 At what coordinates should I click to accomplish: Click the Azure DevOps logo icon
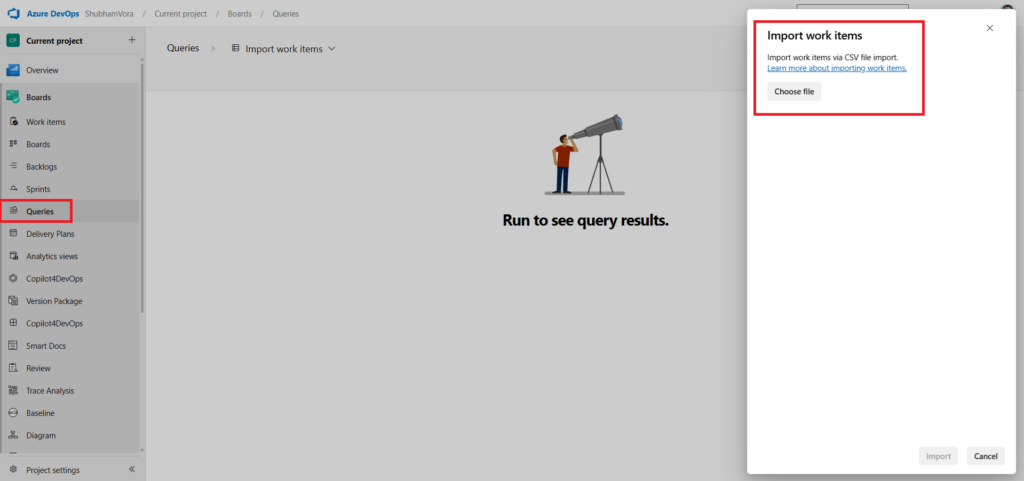point(14,13)
